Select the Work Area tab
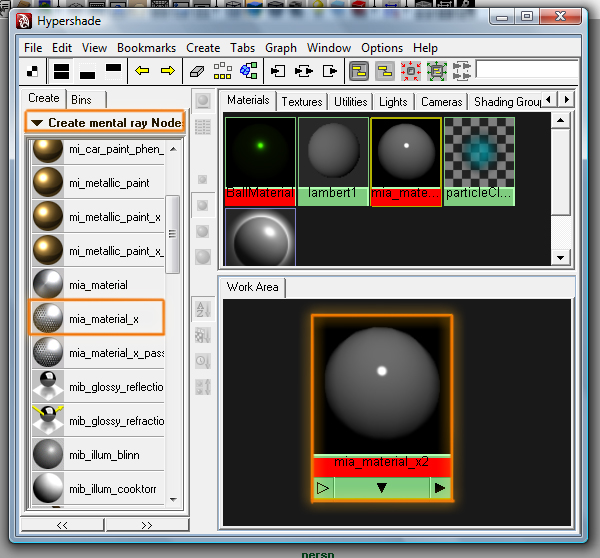 pos(253,287)
